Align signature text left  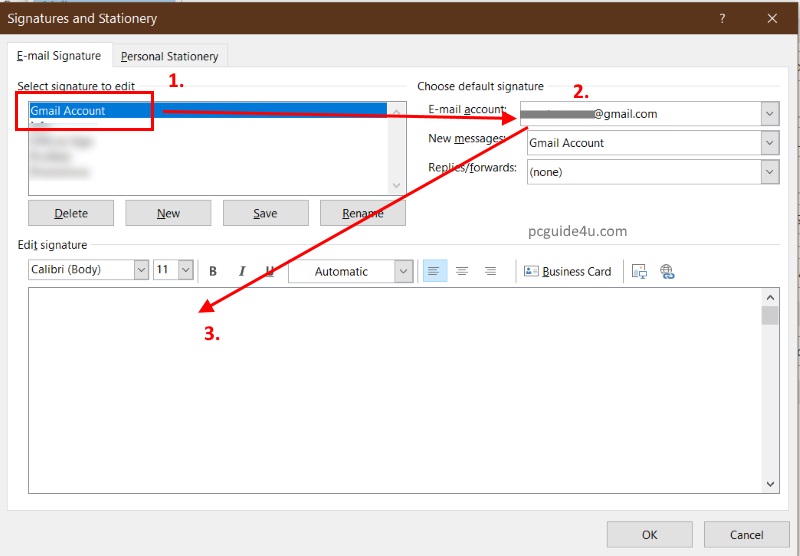(434, 271)
